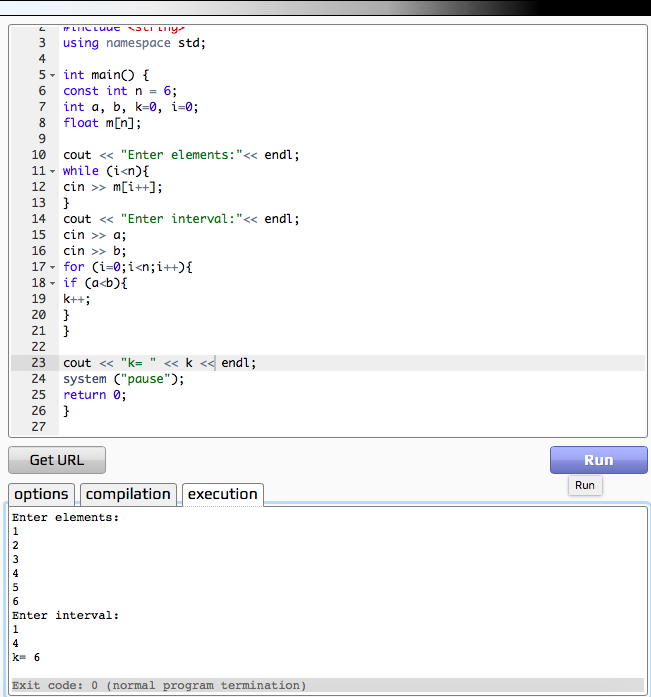The width and height of the screenshot is (651, 697).
Task: Click the using namespace std line
Action: tap(134, 43)
